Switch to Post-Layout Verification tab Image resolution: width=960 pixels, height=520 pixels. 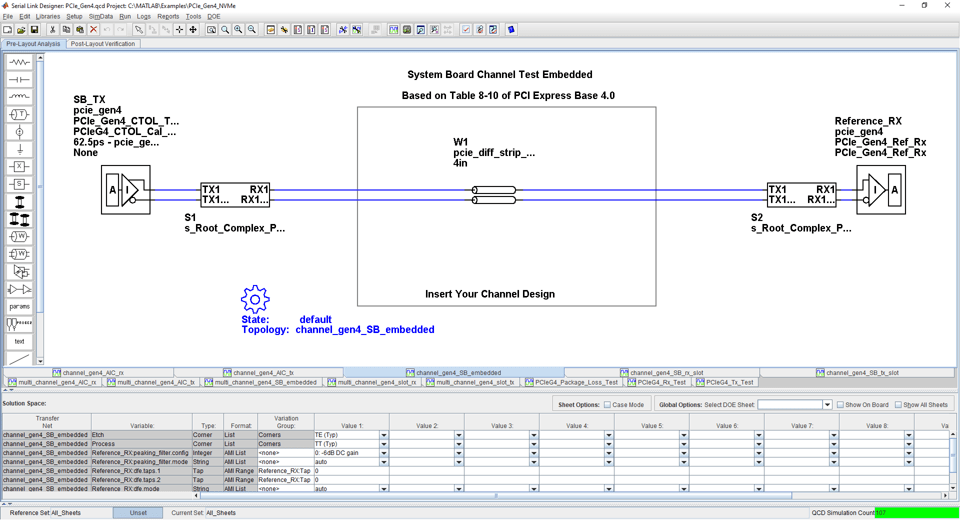point(103,44)
